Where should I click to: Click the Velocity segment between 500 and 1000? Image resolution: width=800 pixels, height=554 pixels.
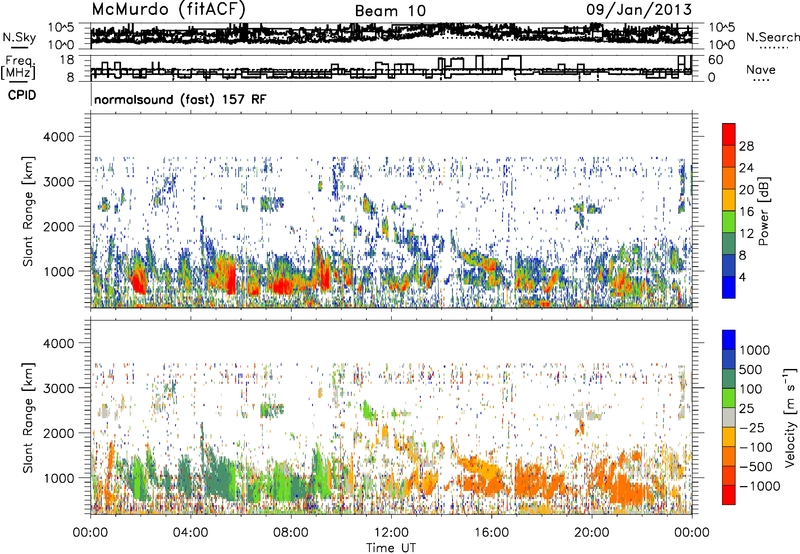tap(729, 360)
